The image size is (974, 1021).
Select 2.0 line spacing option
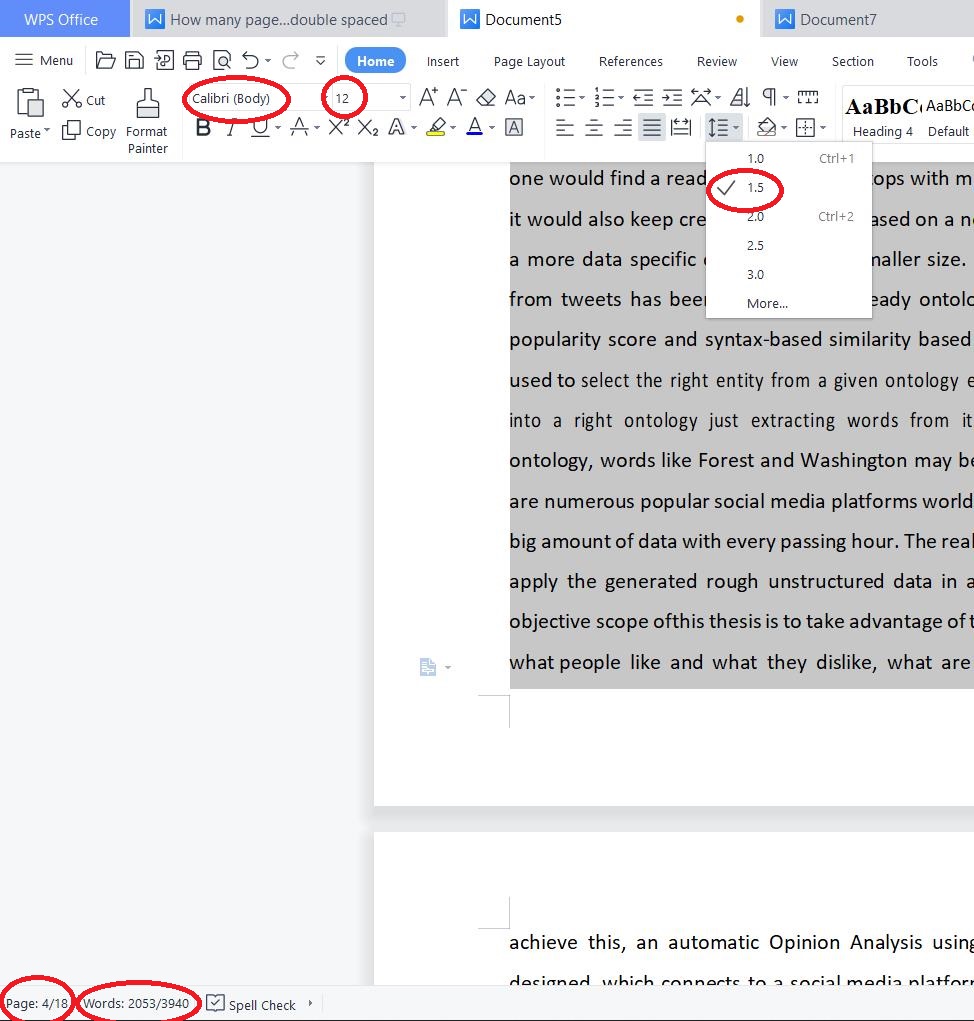tap(755, 217)
